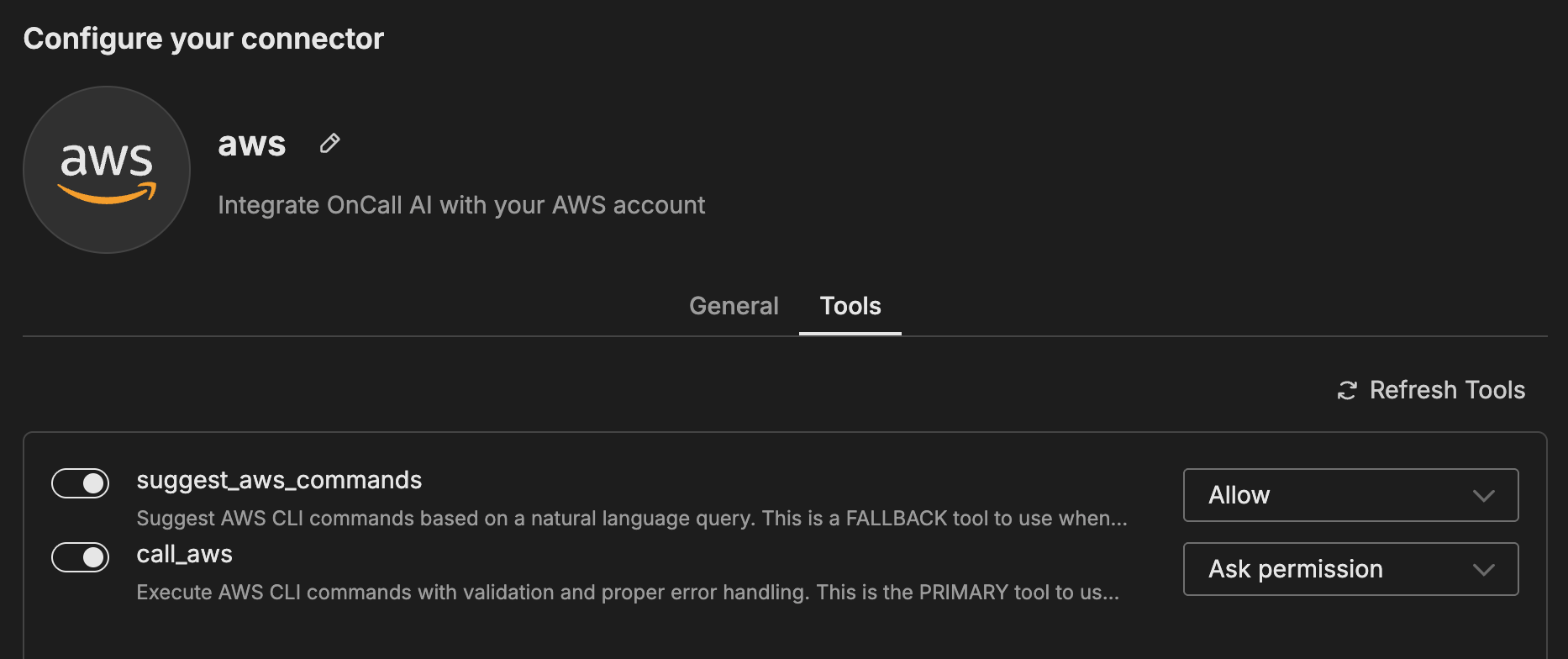This screenshot has height=659, width=1568.
Task: Click the suggest_aws_commands FALLBACK description text
Action: pyautogui.click(x=631, y=519)
